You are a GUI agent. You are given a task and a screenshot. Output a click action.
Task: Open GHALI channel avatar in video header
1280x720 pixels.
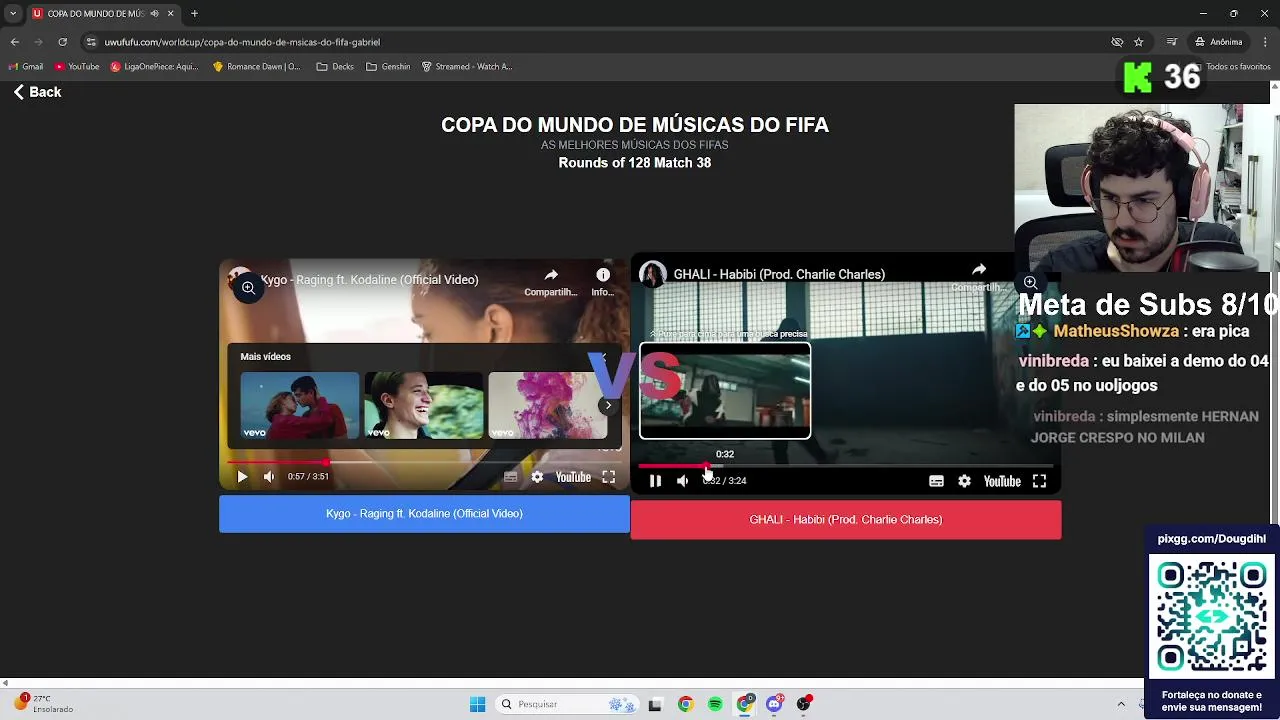click(653, 274)
